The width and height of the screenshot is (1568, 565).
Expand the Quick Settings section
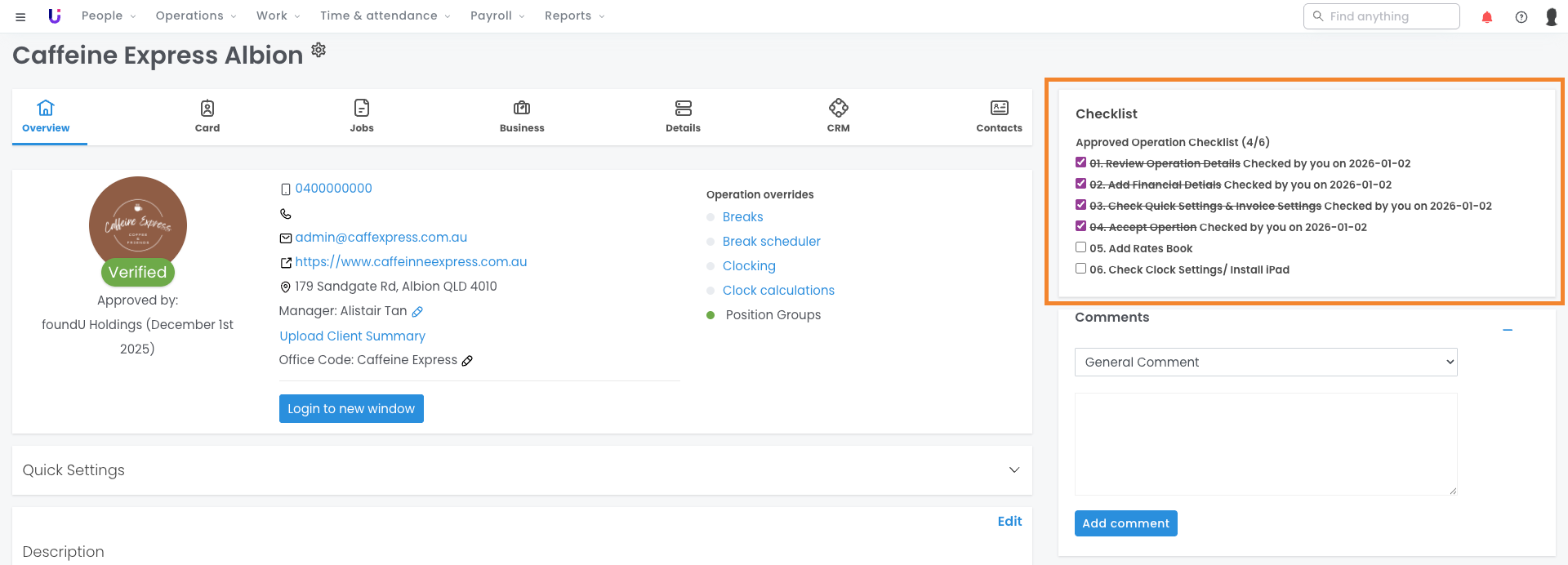coord(1013,470)
